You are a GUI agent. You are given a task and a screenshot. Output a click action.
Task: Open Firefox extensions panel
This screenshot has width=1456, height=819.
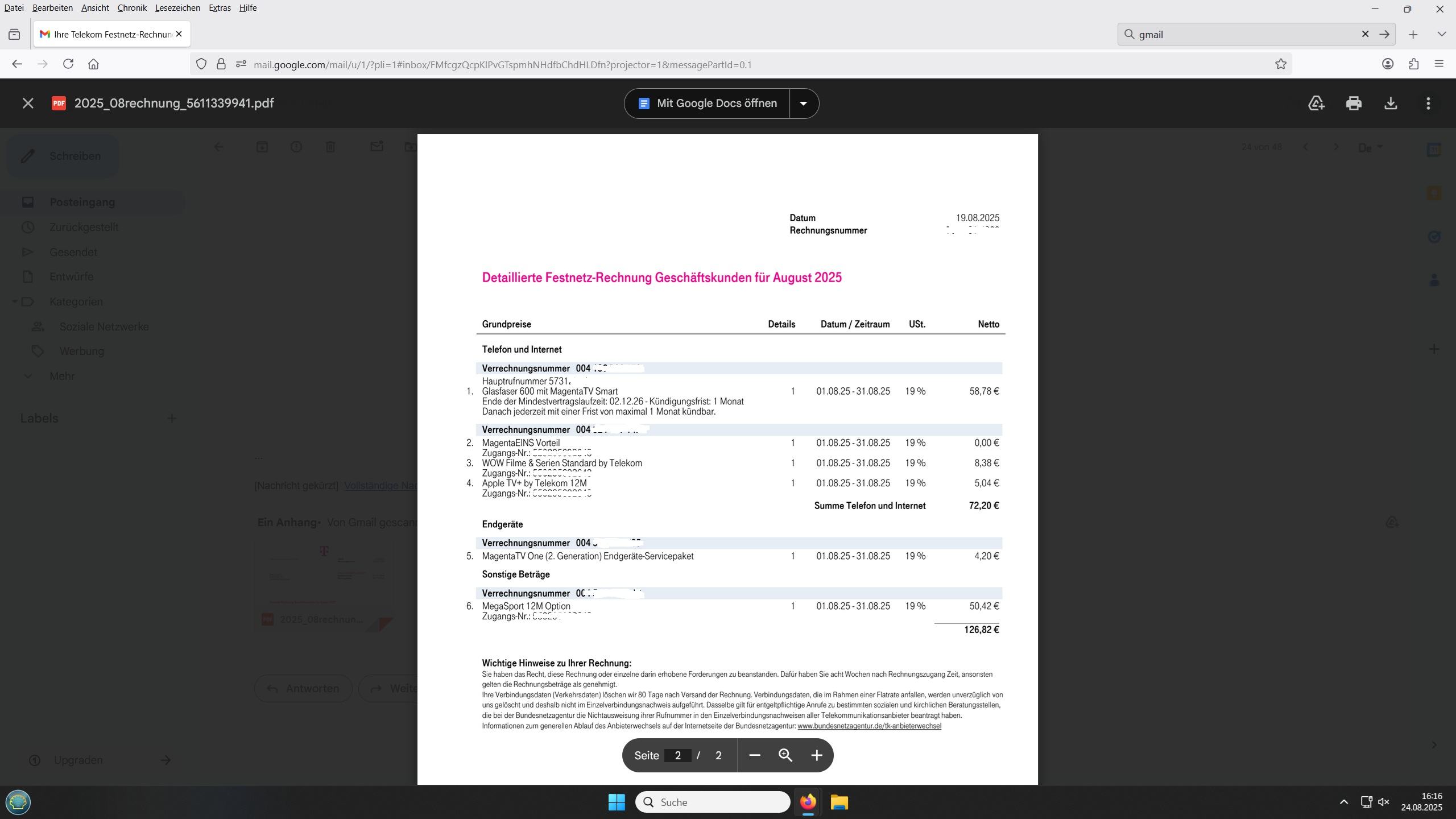(x=1414, y=64)
